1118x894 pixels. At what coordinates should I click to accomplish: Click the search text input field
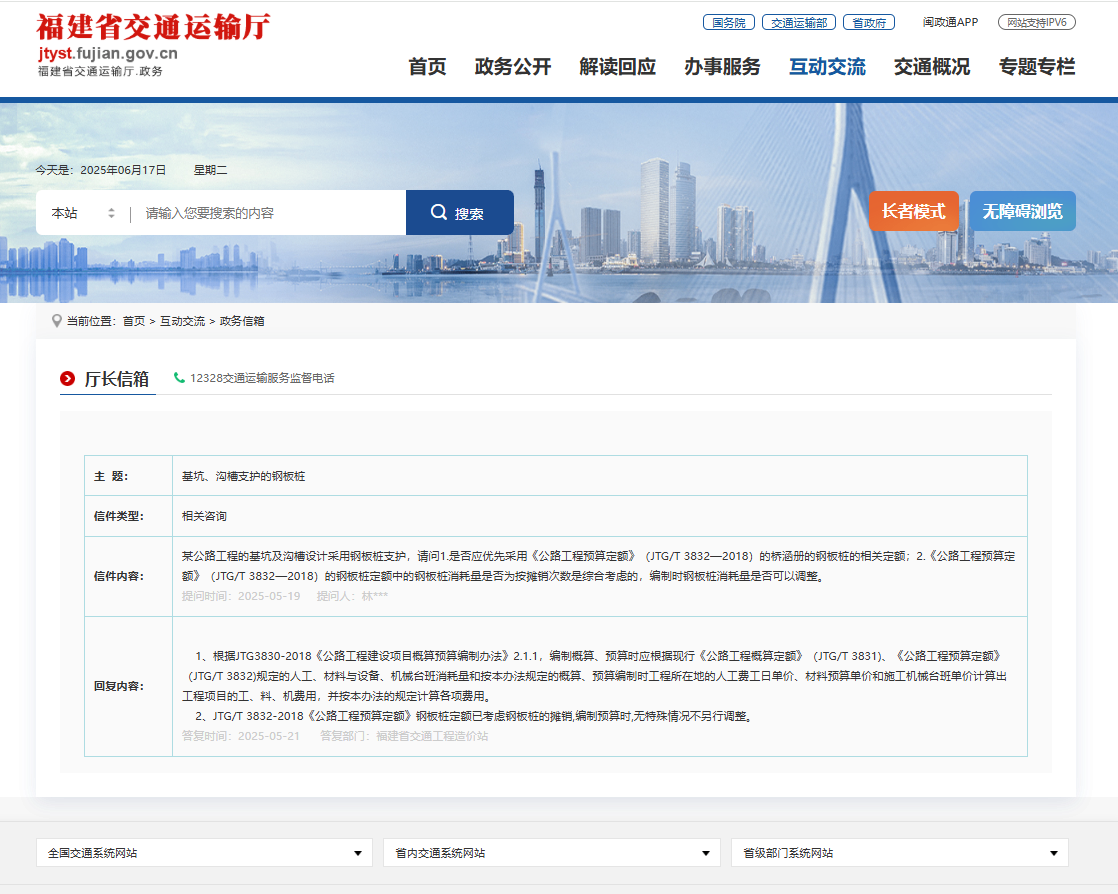pyautogui.click(x=270, y=213)
